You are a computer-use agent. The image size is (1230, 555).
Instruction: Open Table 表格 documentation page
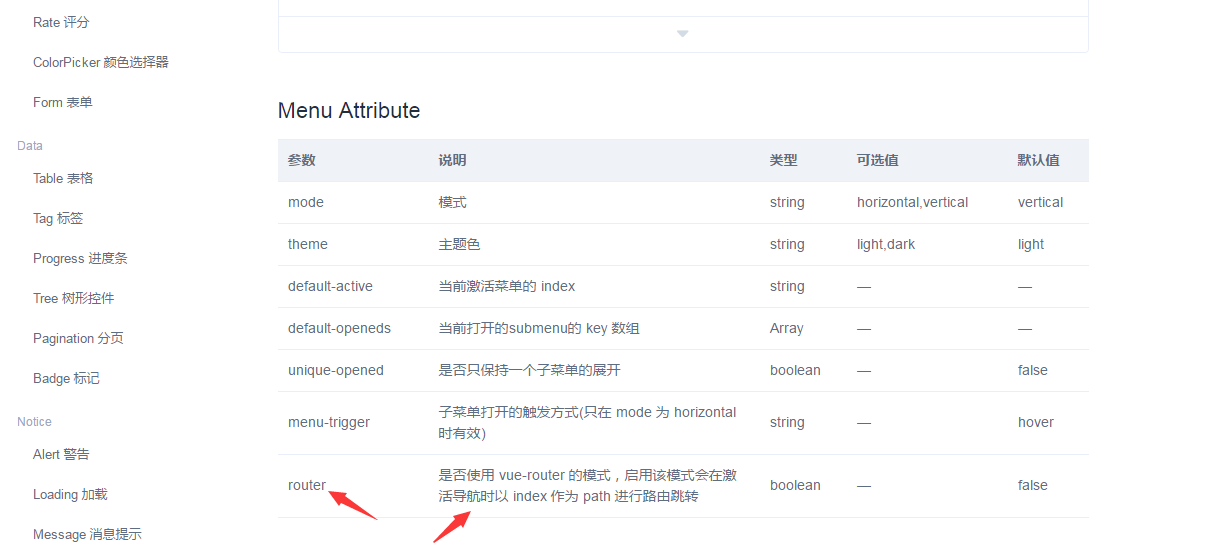coord(63,178)
